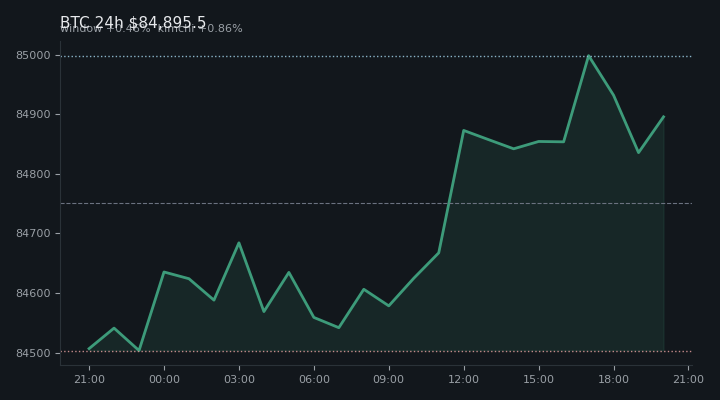The height and width of the screenshot is (400, 720).
Task: Click the 'kimchi +0.86%' subtitle text
Action: pyautogui.click(x=200, y=28)
